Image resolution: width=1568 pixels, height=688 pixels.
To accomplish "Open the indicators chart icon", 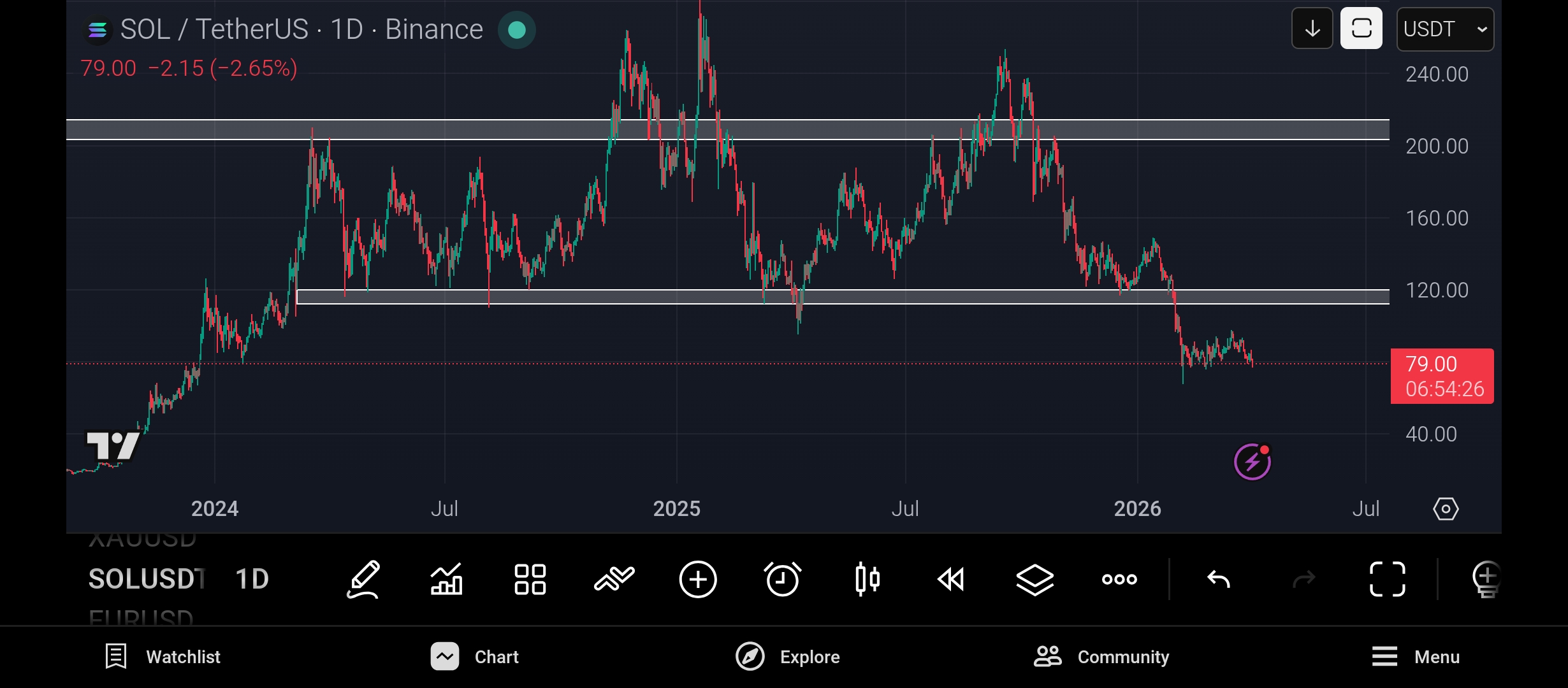I will [446, 579].
